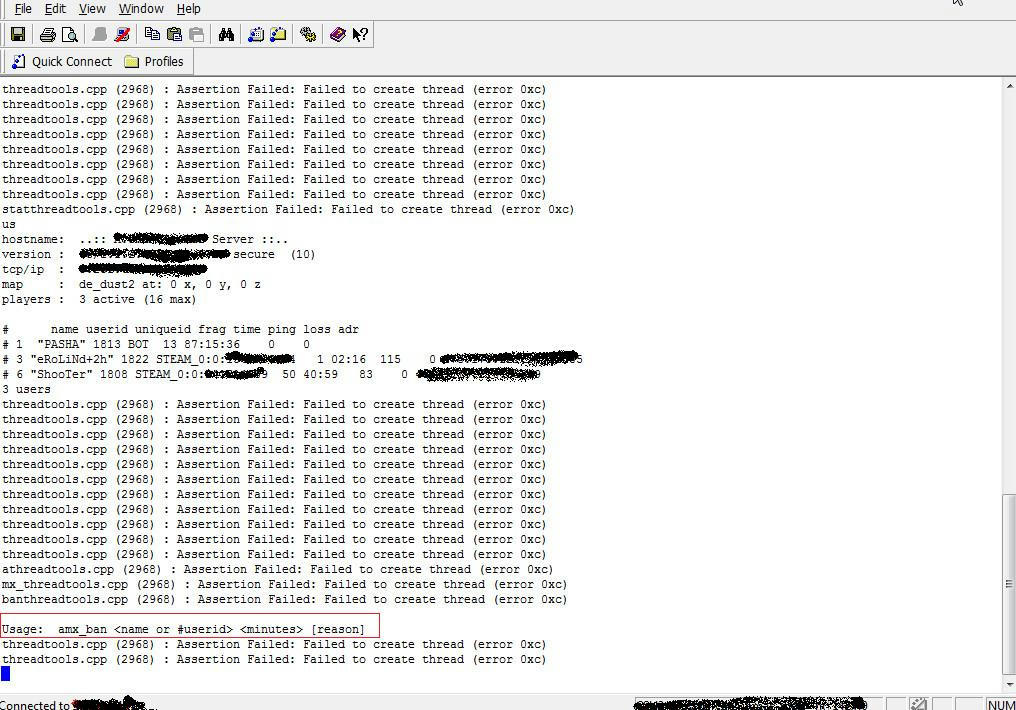Click the 'mx_threadtools.cpp' error line
1016x710 pixels.
point(284,584)
